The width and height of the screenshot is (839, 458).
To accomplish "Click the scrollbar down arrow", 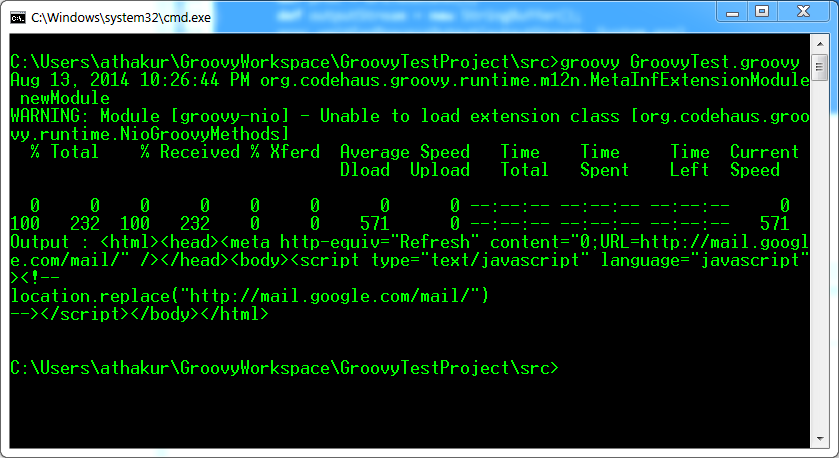I will [820, 439].
